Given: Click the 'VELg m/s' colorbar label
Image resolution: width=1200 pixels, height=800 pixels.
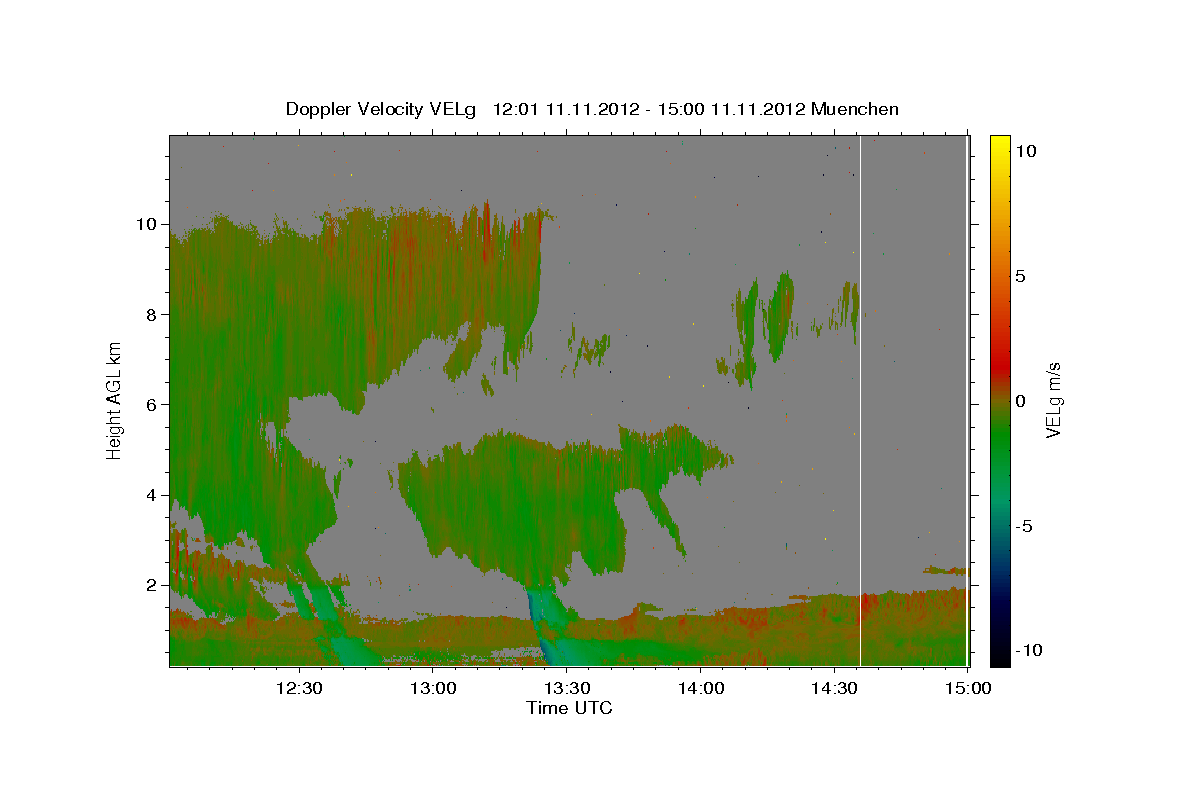Looking at the screenshot, I should [x=1053, y=400].
